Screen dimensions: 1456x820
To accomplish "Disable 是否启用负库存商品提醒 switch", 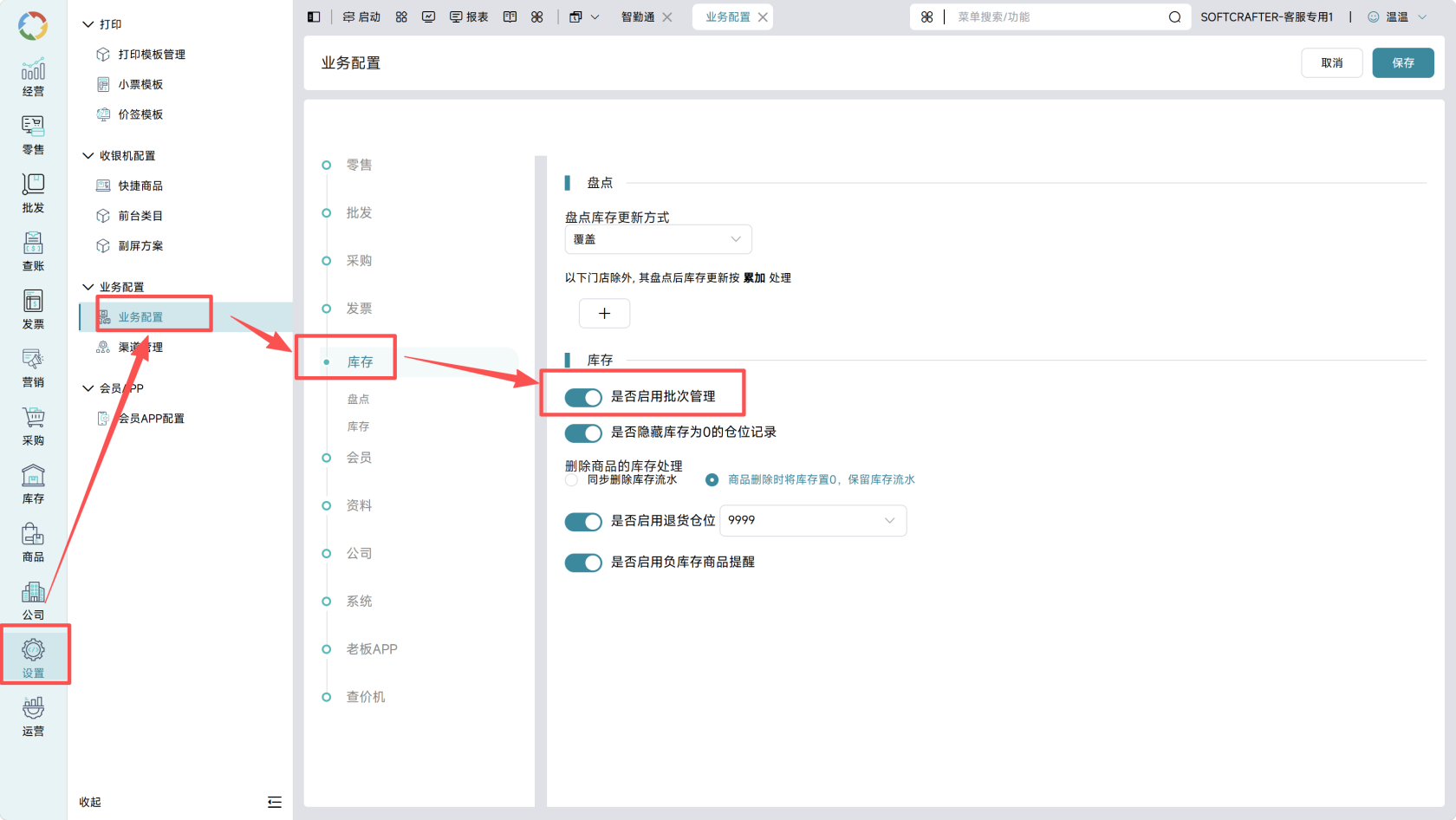I will click(583, 563).
